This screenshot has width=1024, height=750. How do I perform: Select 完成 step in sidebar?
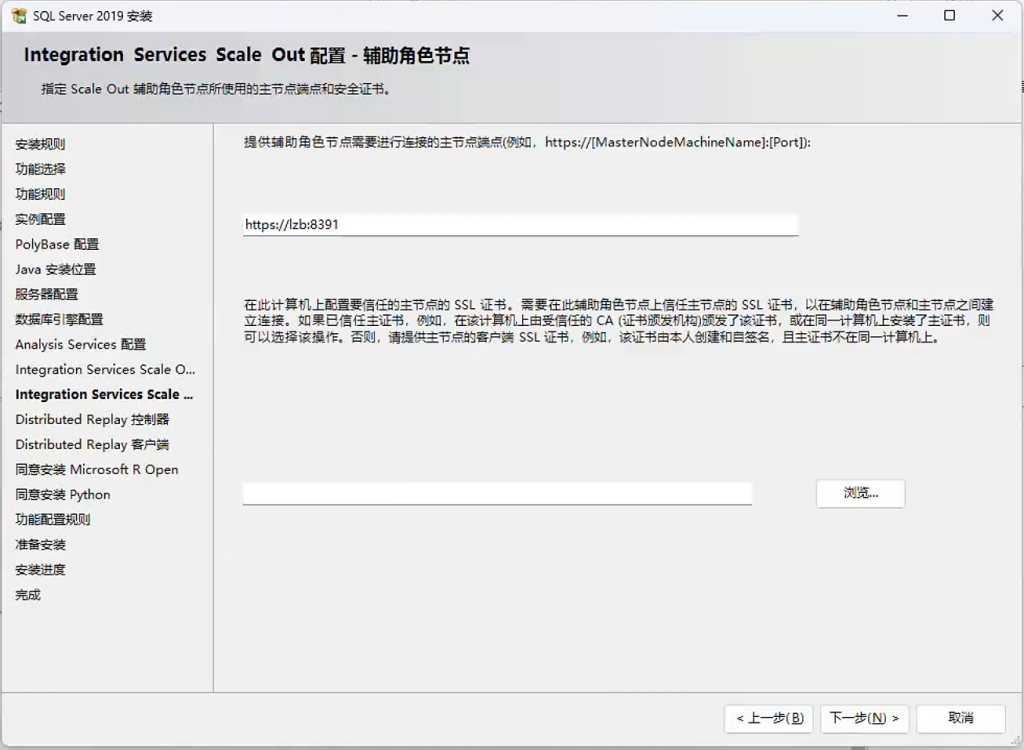coord(28,595)
